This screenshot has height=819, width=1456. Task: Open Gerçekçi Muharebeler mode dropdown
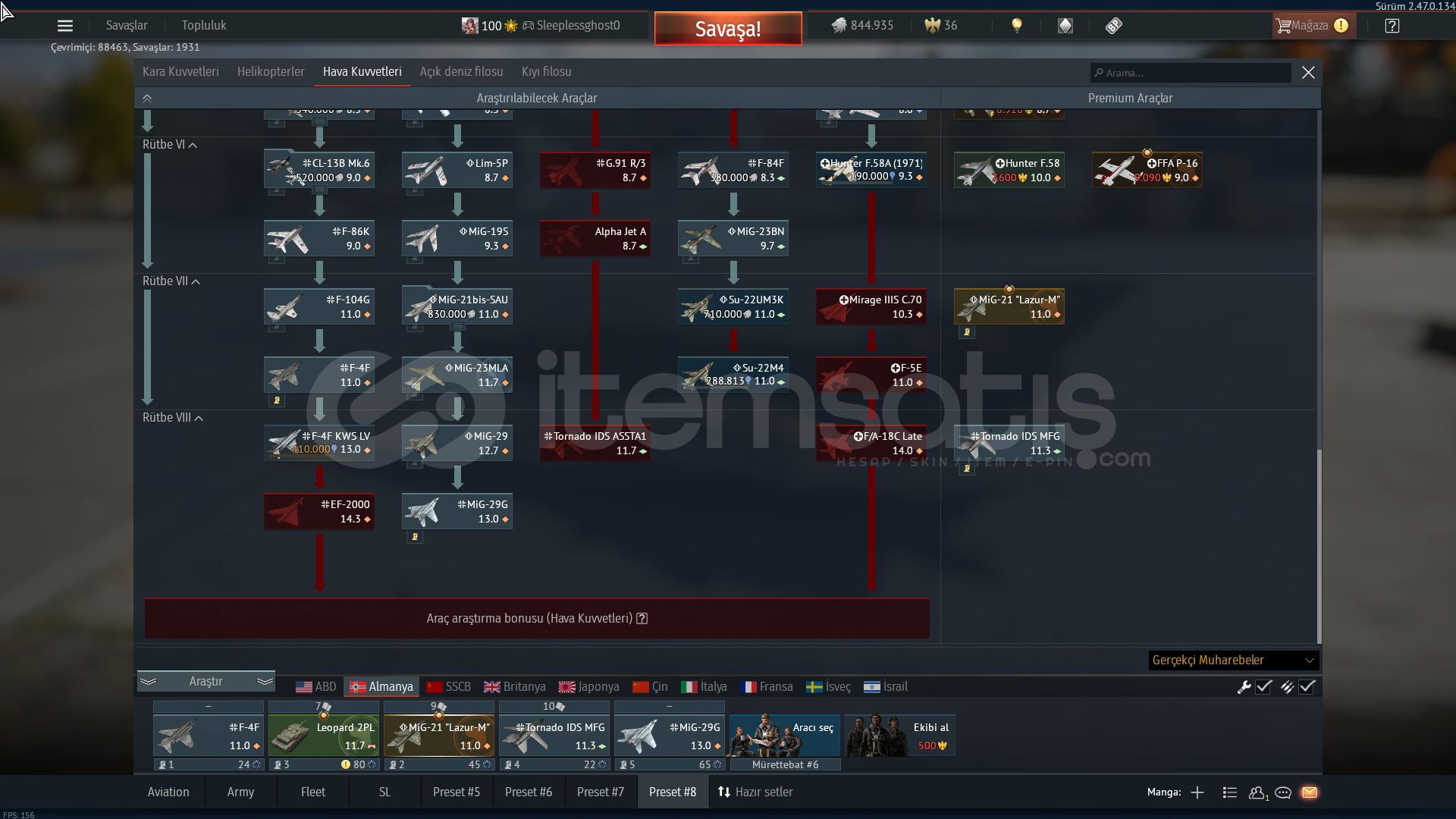click(1234, 661)
